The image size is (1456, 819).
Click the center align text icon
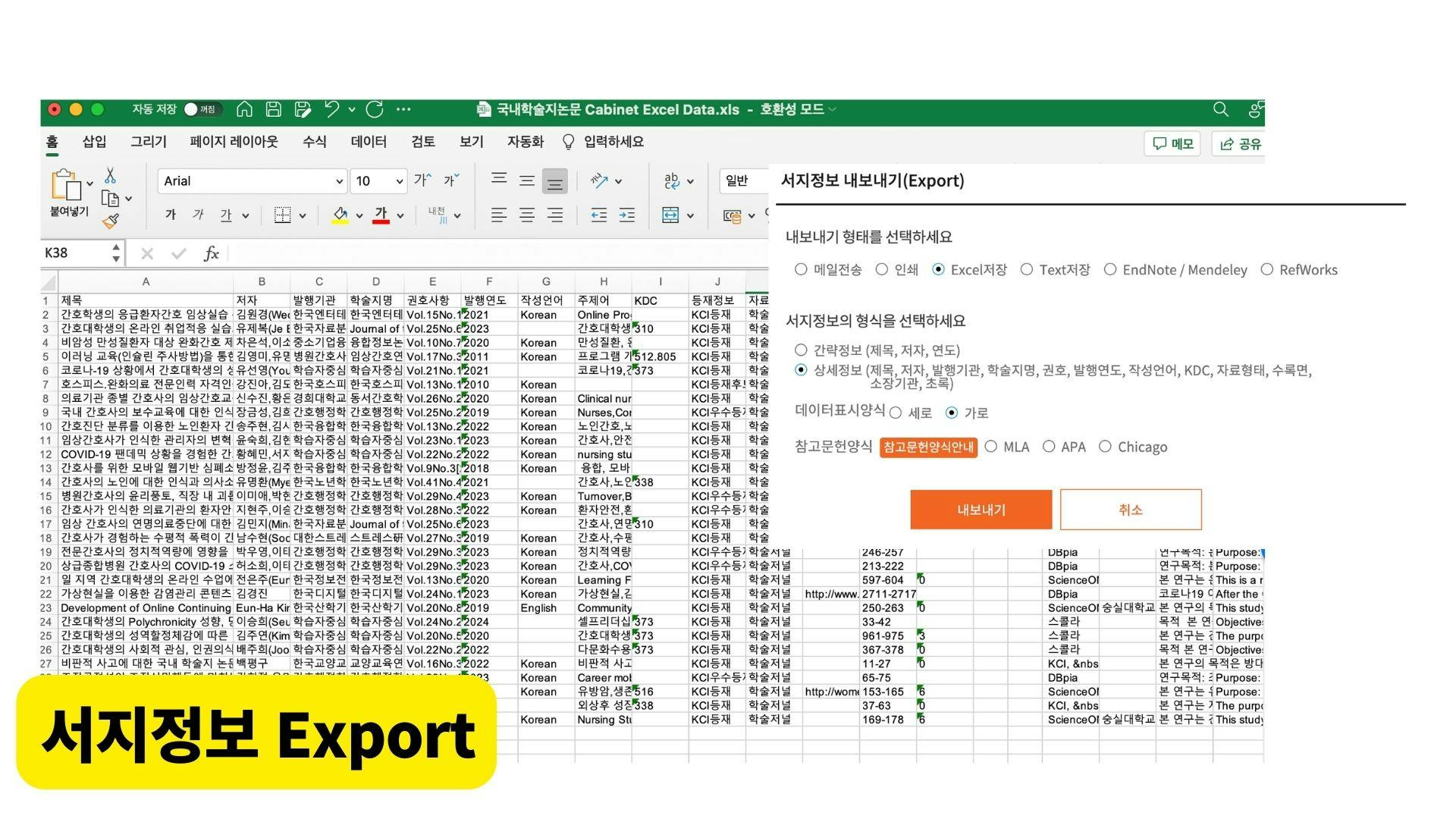[526, 215]
